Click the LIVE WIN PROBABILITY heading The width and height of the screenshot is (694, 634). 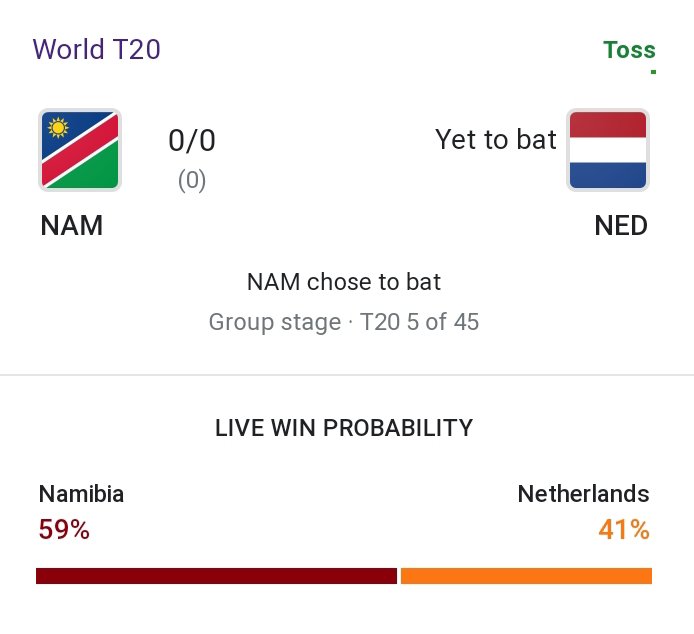tap(344, 428)
